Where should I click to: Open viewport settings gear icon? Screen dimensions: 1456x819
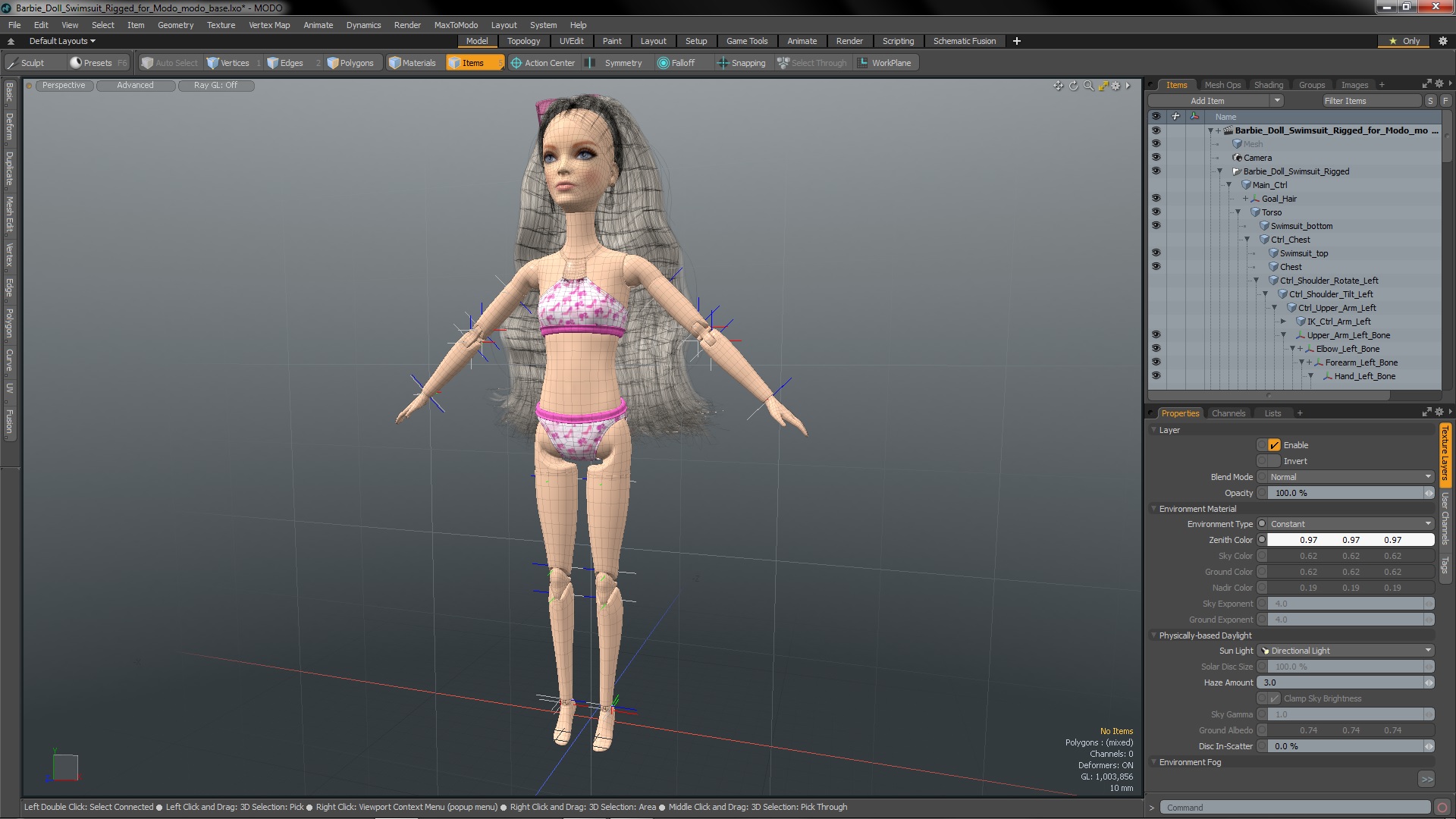pyautogui.click(x=1116, y=86)
